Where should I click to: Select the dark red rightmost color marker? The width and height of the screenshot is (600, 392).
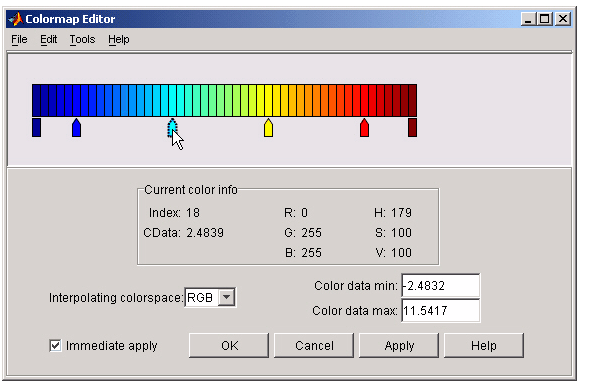pyautogui.click(x=412, y=127)
